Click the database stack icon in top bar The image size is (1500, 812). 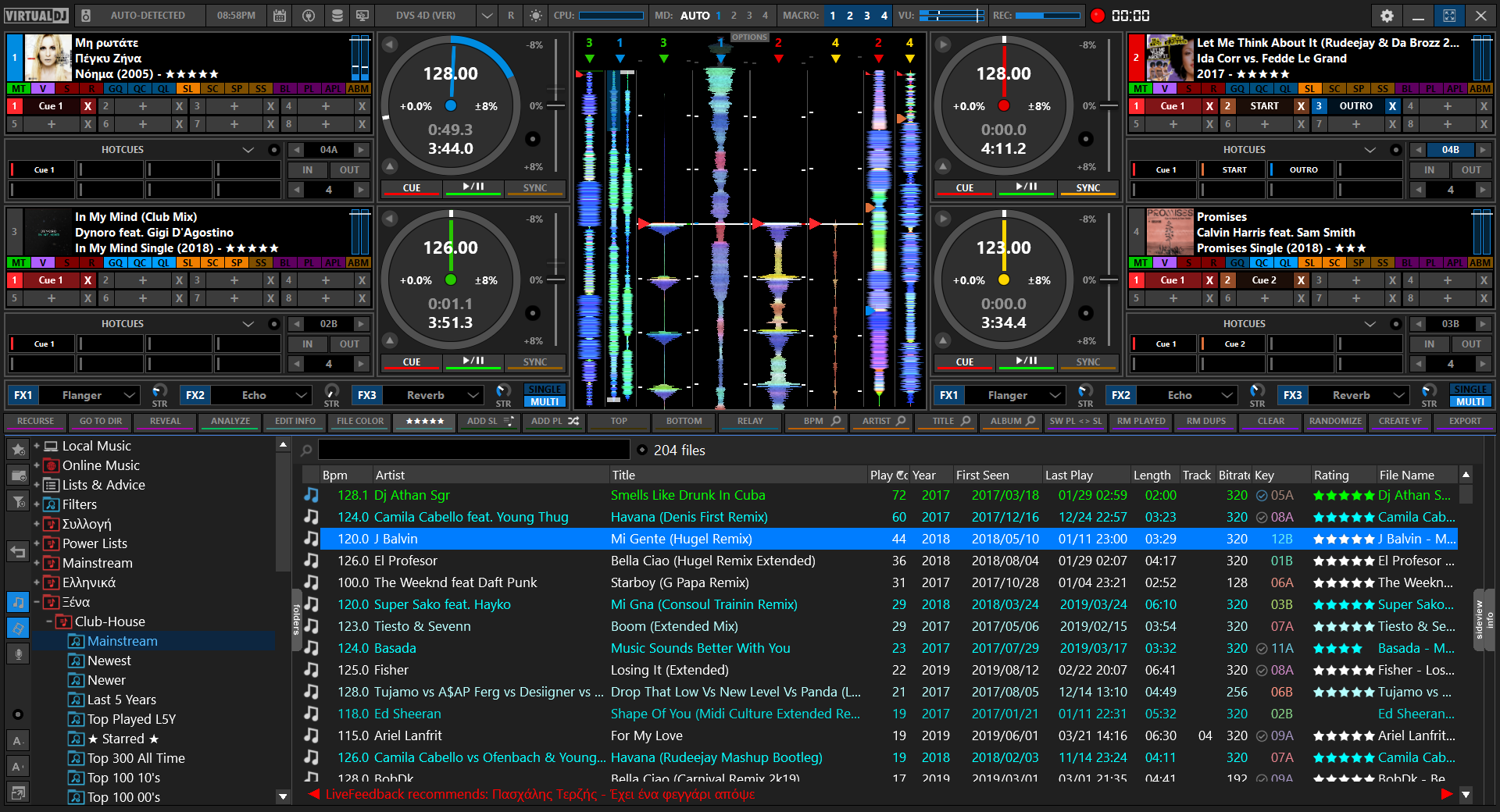pyautogui.click(x=337, y=16)
